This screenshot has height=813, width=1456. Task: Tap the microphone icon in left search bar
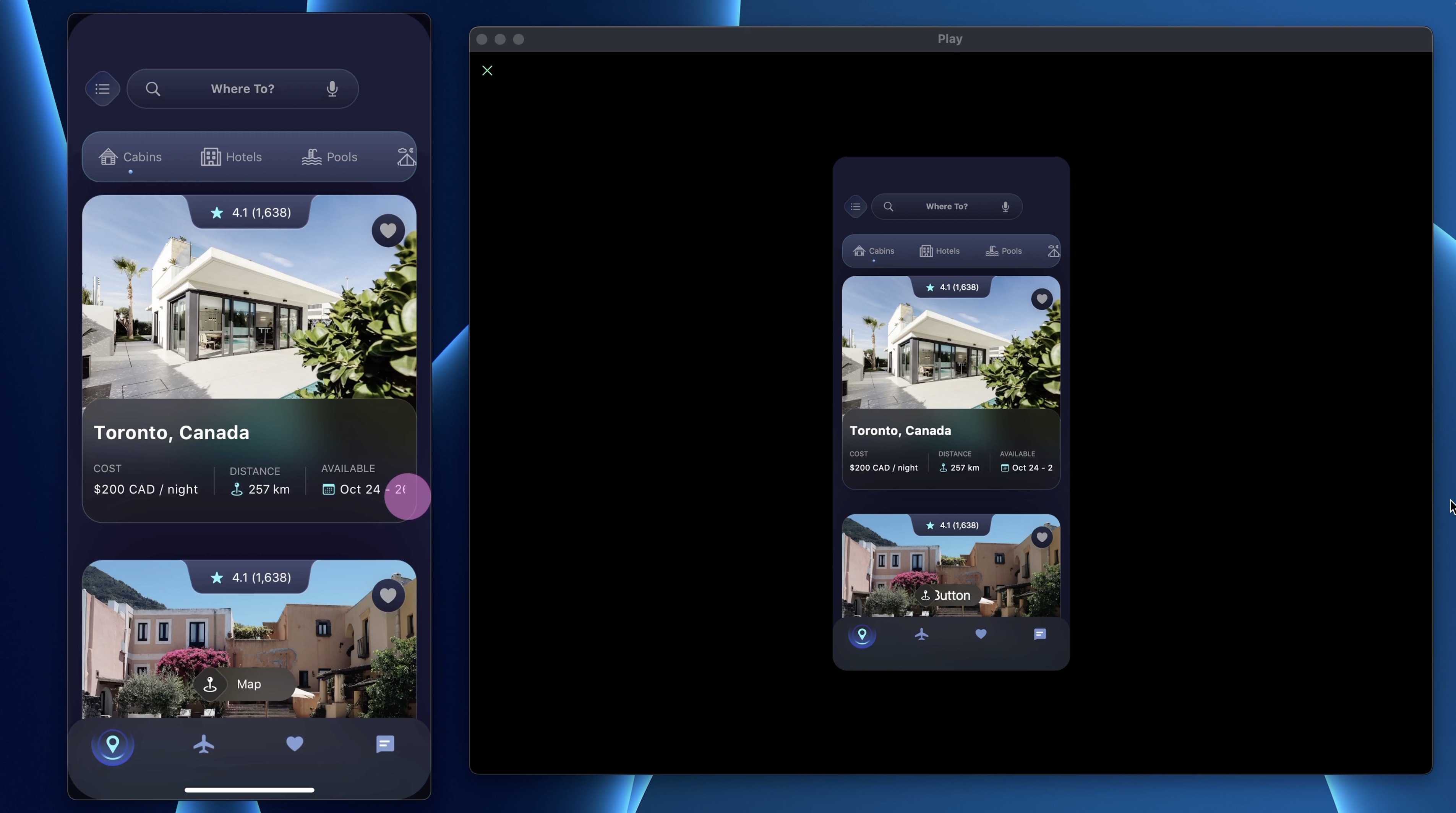(332, 89)
